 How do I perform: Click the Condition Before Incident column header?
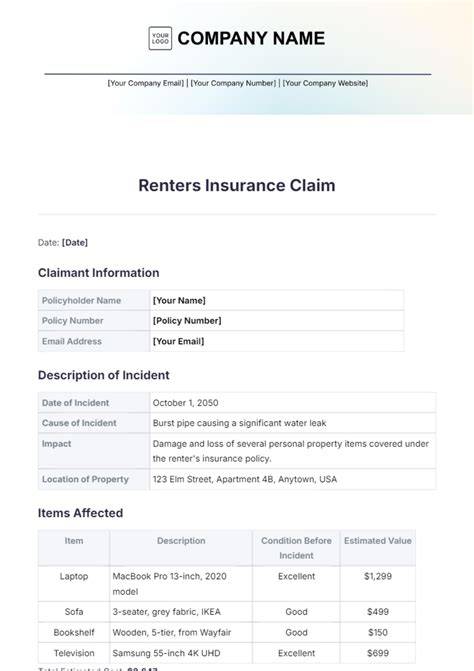click(x=296, y=548)
